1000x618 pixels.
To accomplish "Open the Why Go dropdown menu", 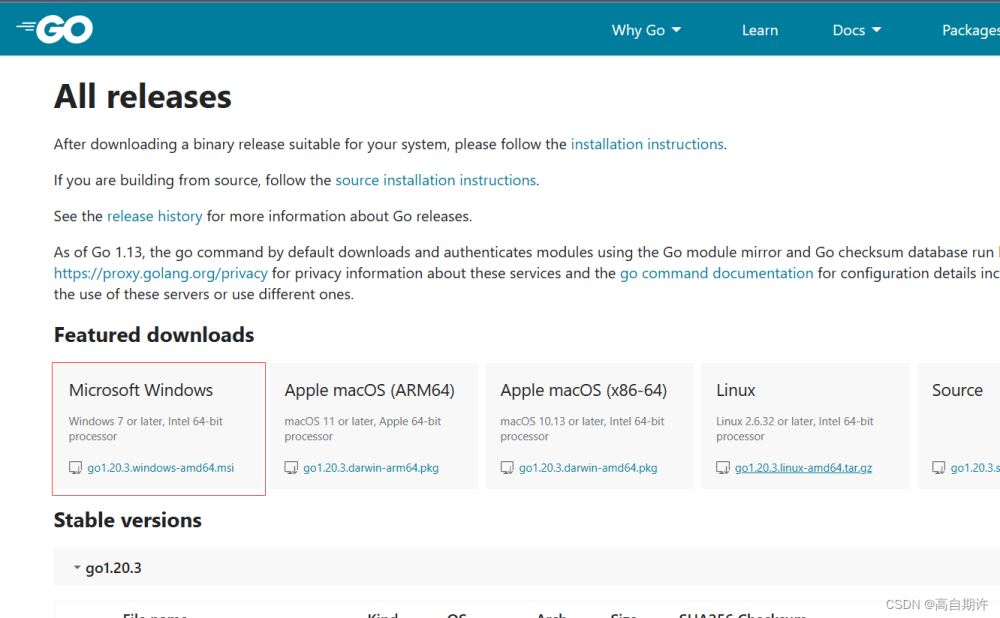I will (646, 30).
